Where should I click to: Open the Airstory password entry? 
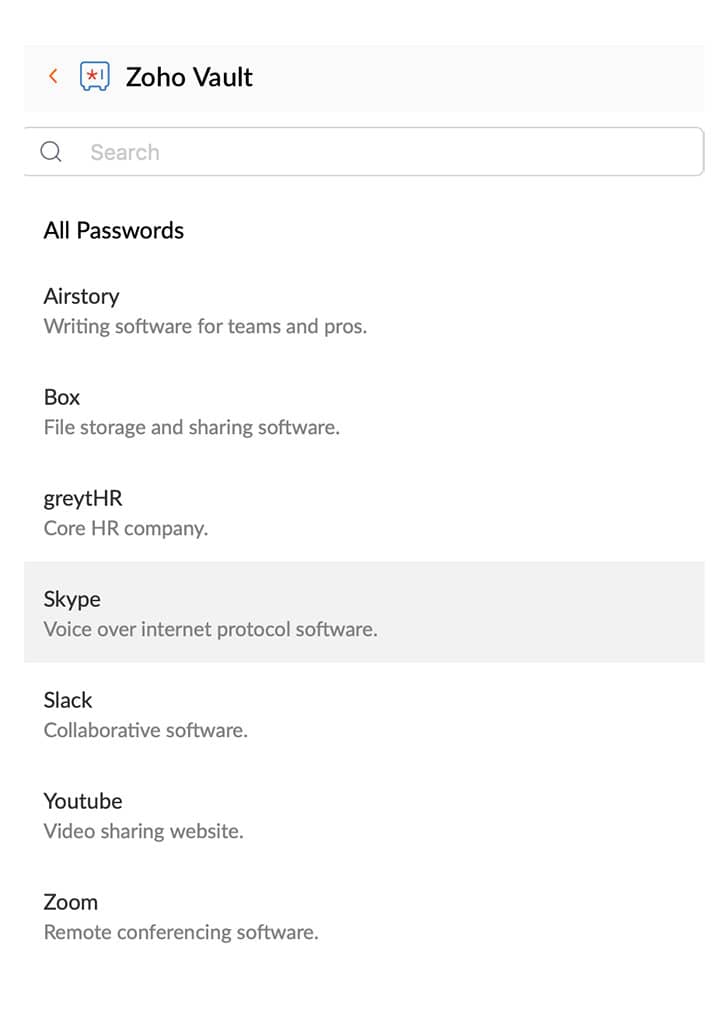(x=81, y=296)
